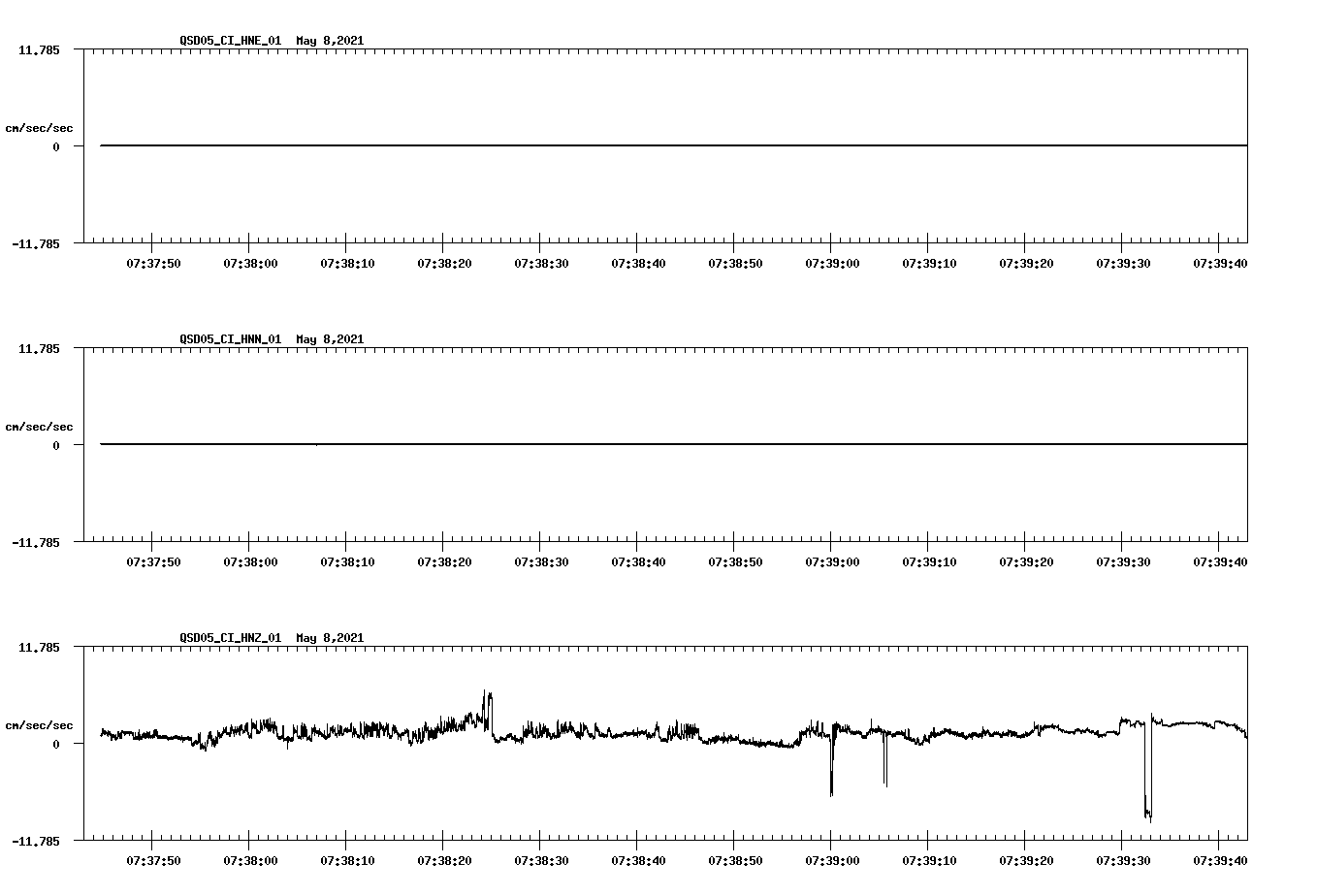Click the 07:38:30 tick label on top plot

pyautogui.click(x=539, y=262)
